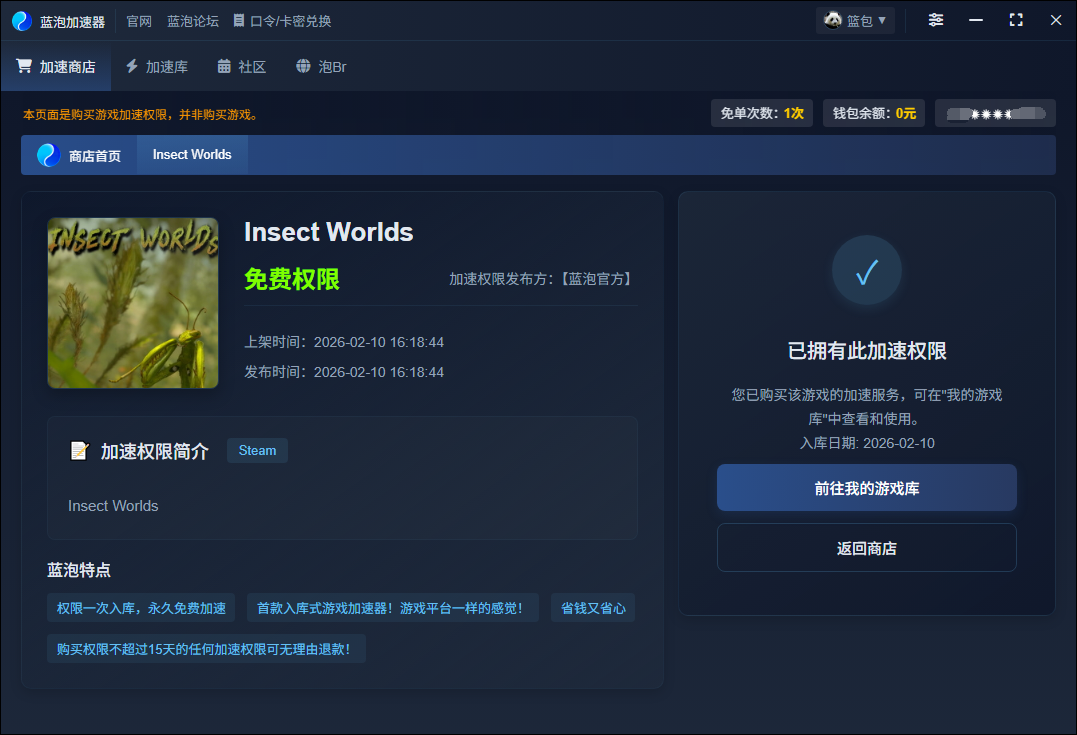Viewport: 1077px width, 735px height.
Task: Click the panda avatar icon
Action: pyautogui.click(x=832, y=20)
